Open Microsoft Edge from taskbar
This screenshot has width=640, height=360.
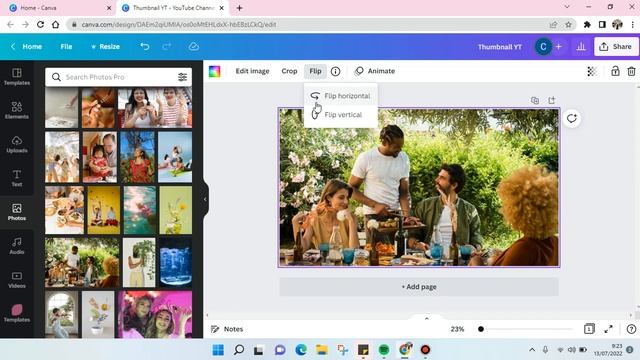tap(301, 350)
